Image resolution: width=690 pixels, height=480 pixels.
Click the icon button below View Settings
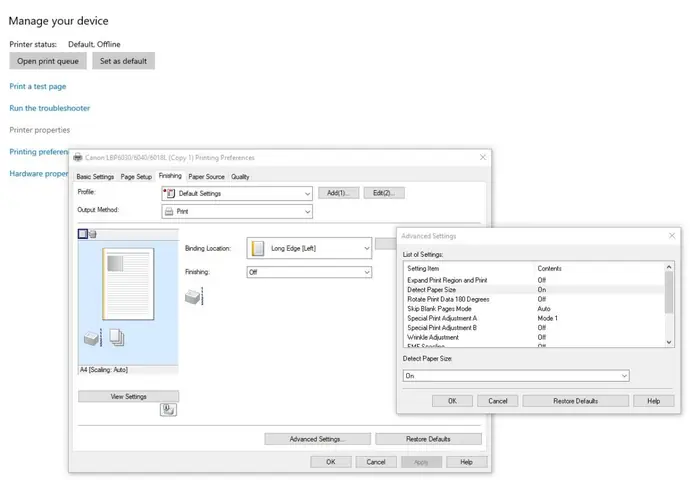pyautogui.click(x=168, y=410)
